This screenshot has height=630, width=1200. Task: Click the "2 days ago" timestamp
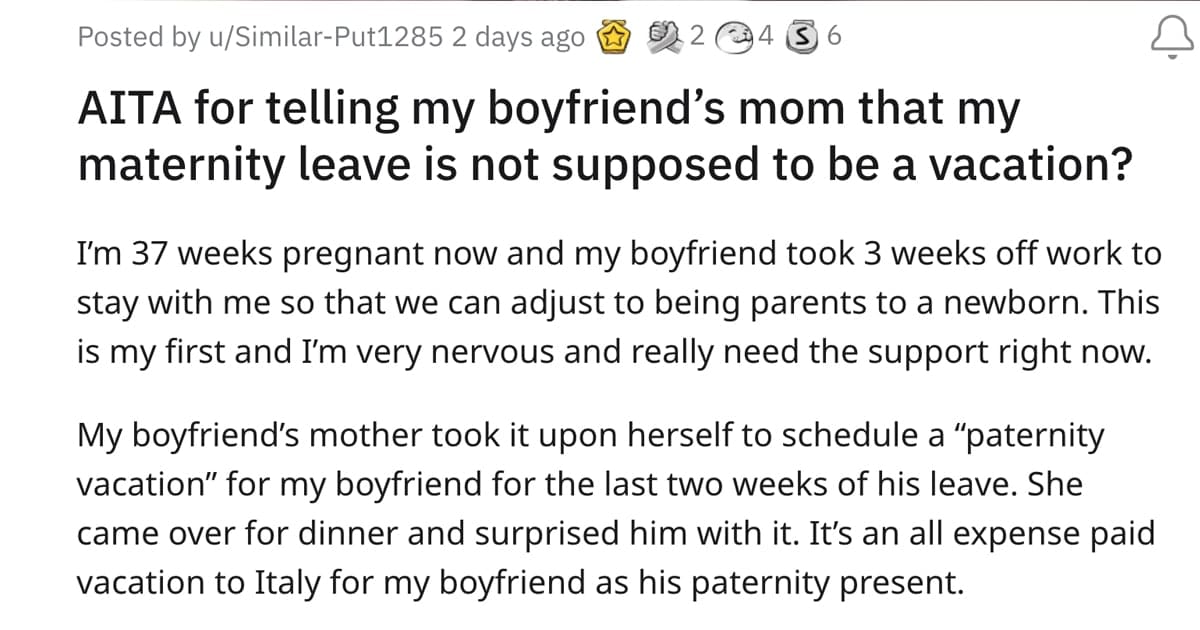point(518,38)
